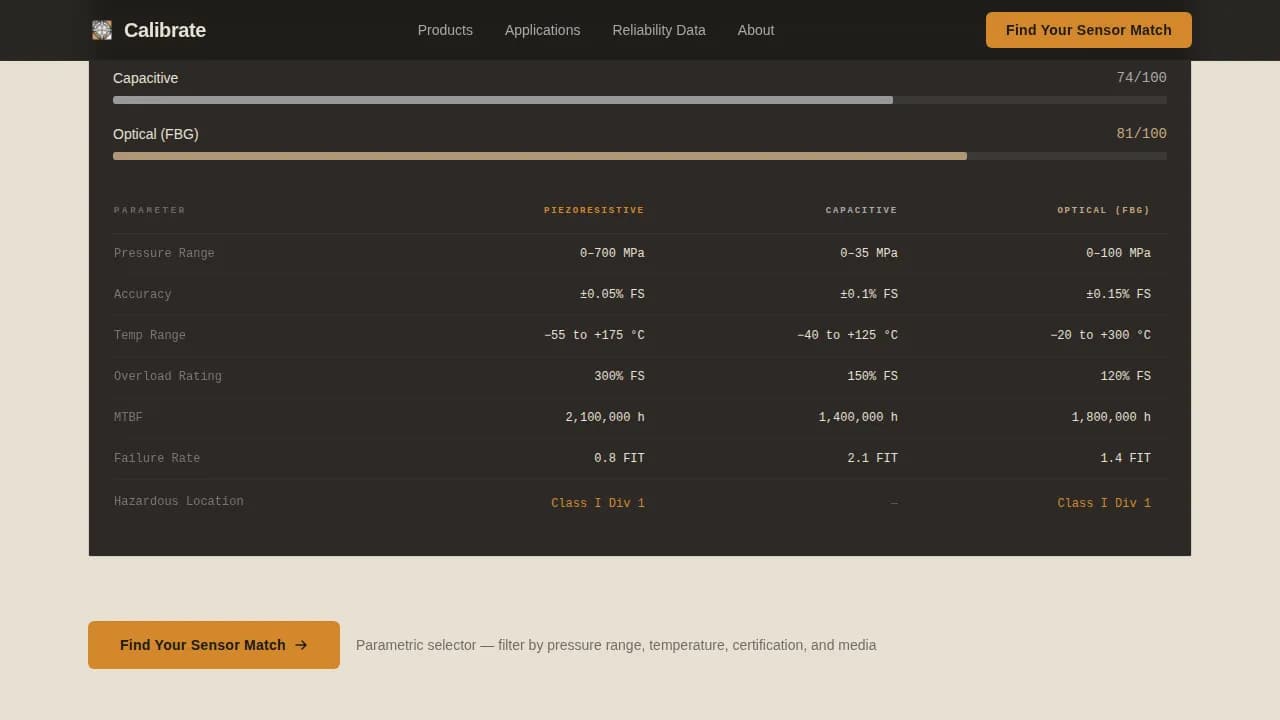
Task: Click the Parametric selector description text
Action: click(x=616, y=645)
